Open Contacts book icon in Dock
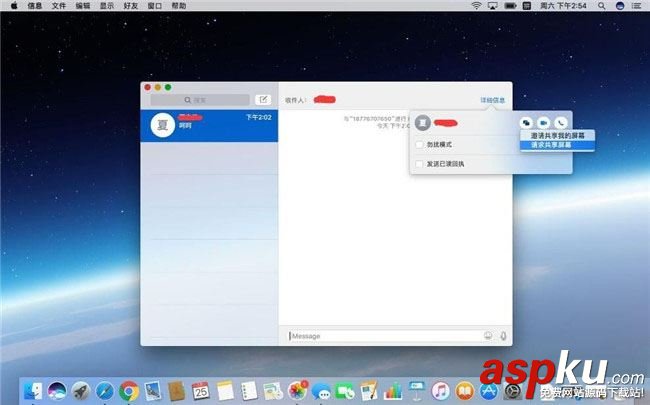650x405 pixels. click(x=177, y=391)
